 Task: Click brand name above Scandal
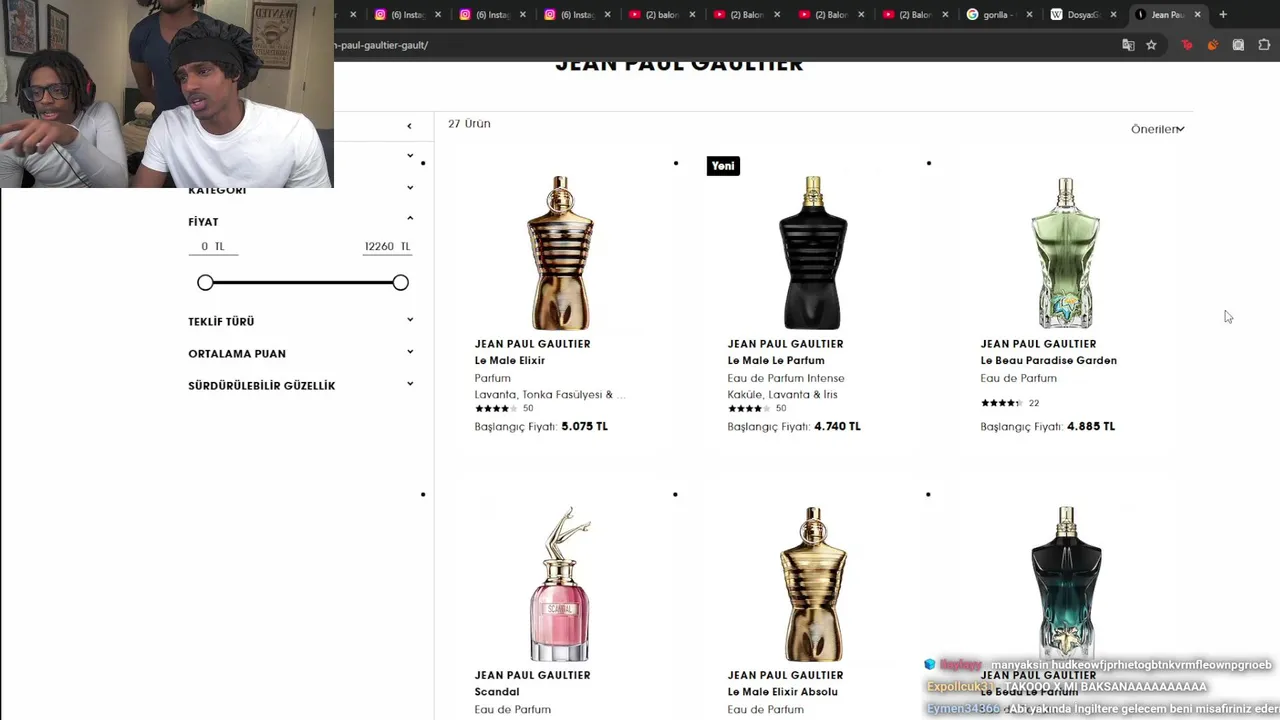533,675
